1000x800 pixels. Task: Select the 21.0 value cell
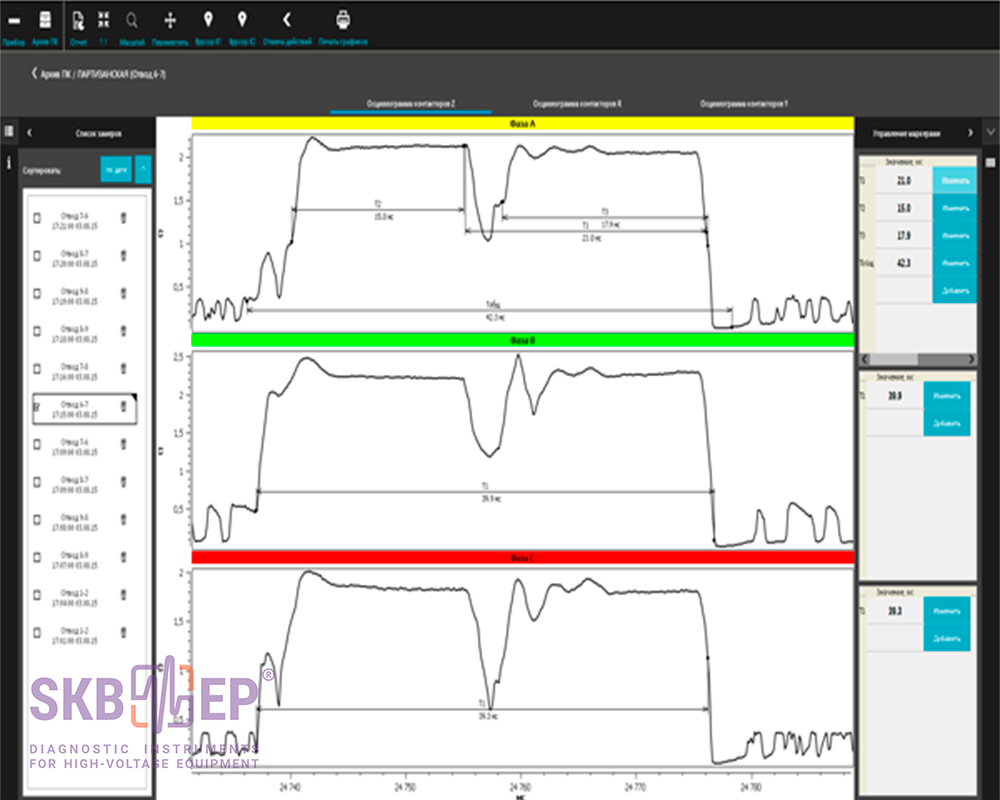click(x=904, y=181)
